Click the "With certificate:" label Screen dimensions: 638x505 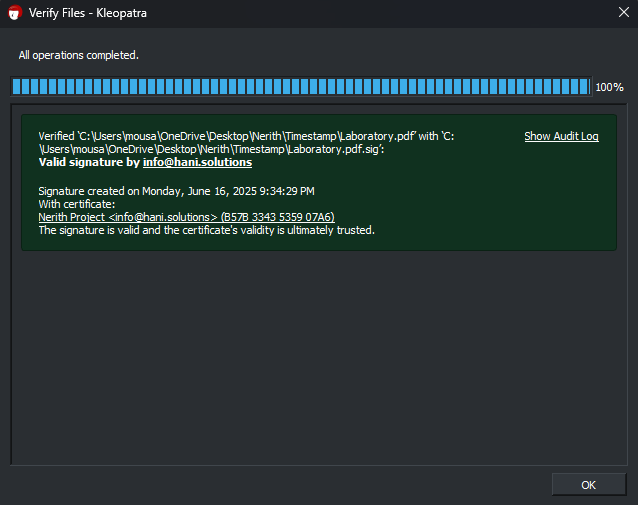point(77,203)
